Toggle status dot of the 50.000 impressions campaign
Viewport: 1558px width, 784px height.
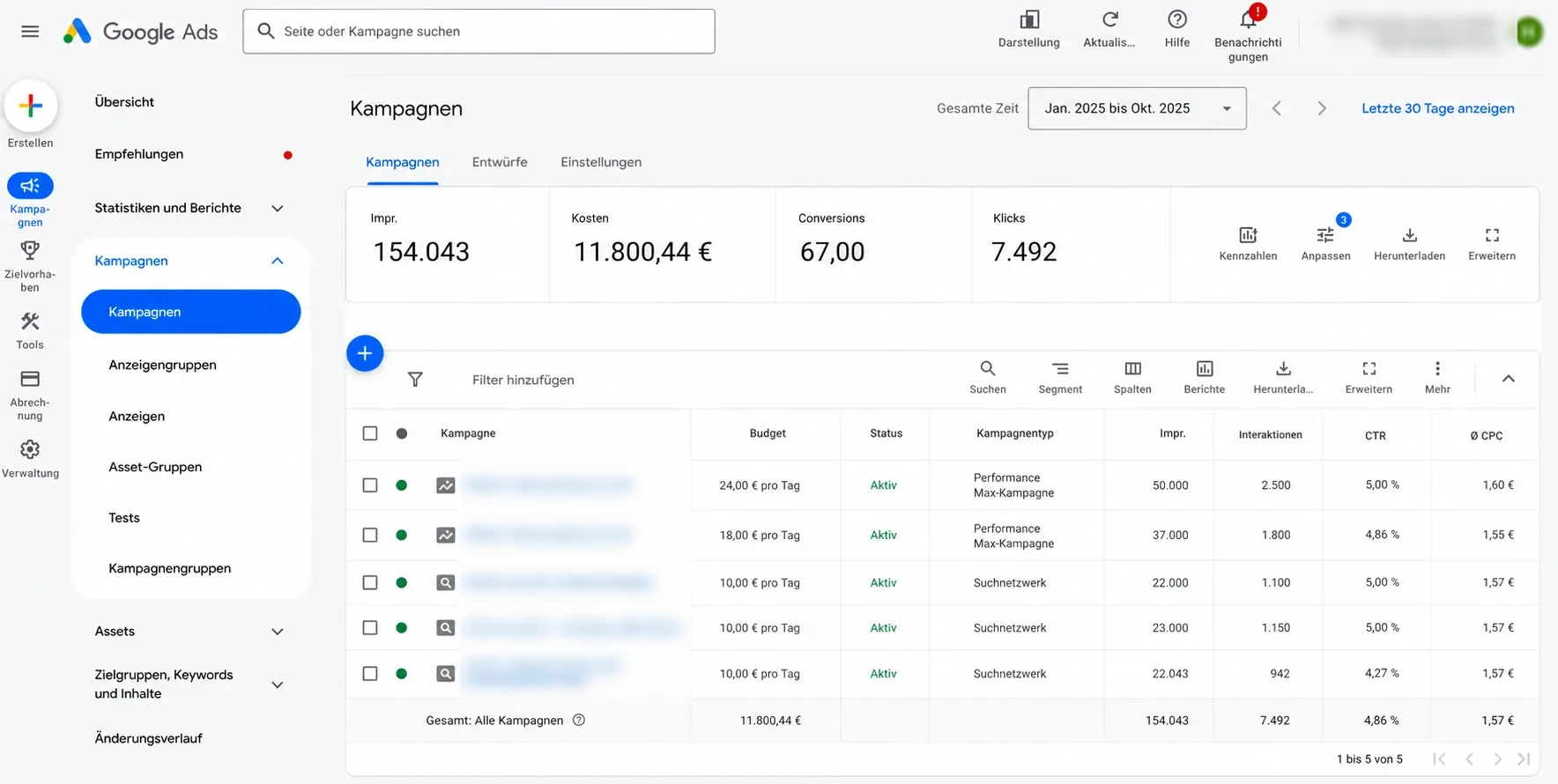click(402, 485)
